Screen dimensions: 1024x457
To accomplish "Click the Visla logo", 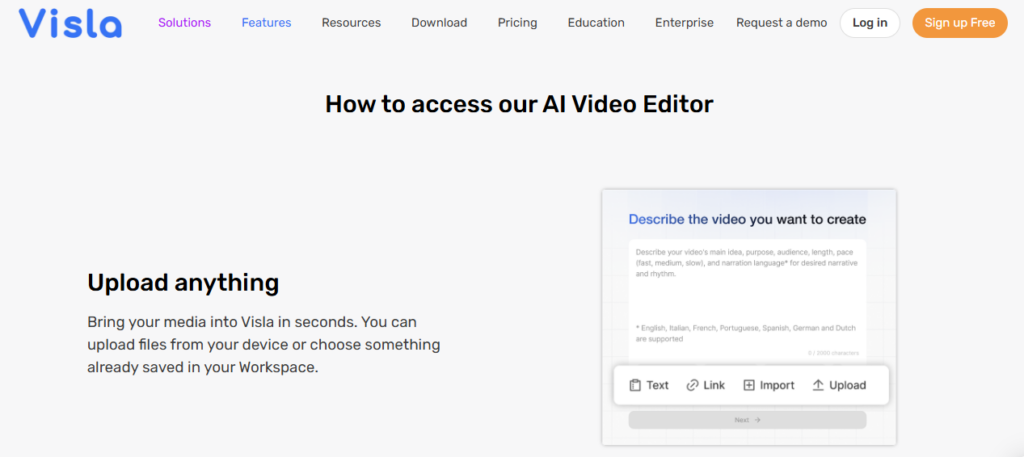I will pos(70,23).
